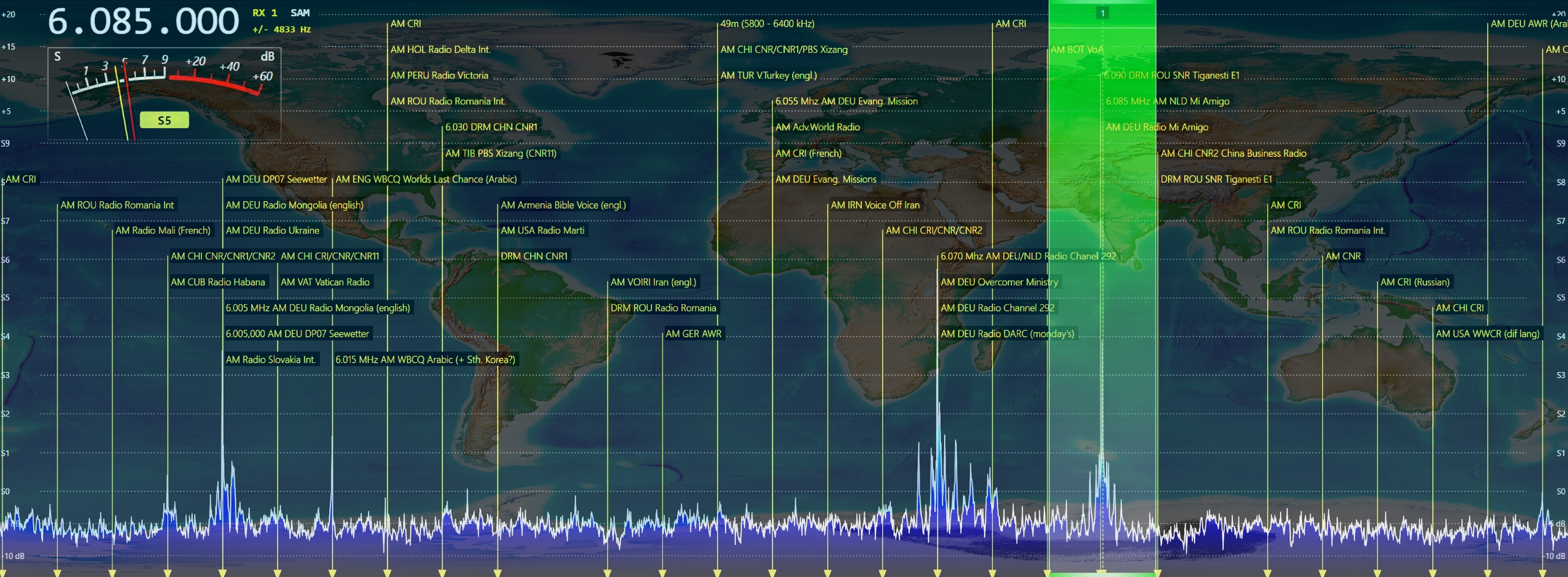Screen dimensions: 1568x577
Task: Click AM CRI (Russian) station label
Action: (1415, 282)
